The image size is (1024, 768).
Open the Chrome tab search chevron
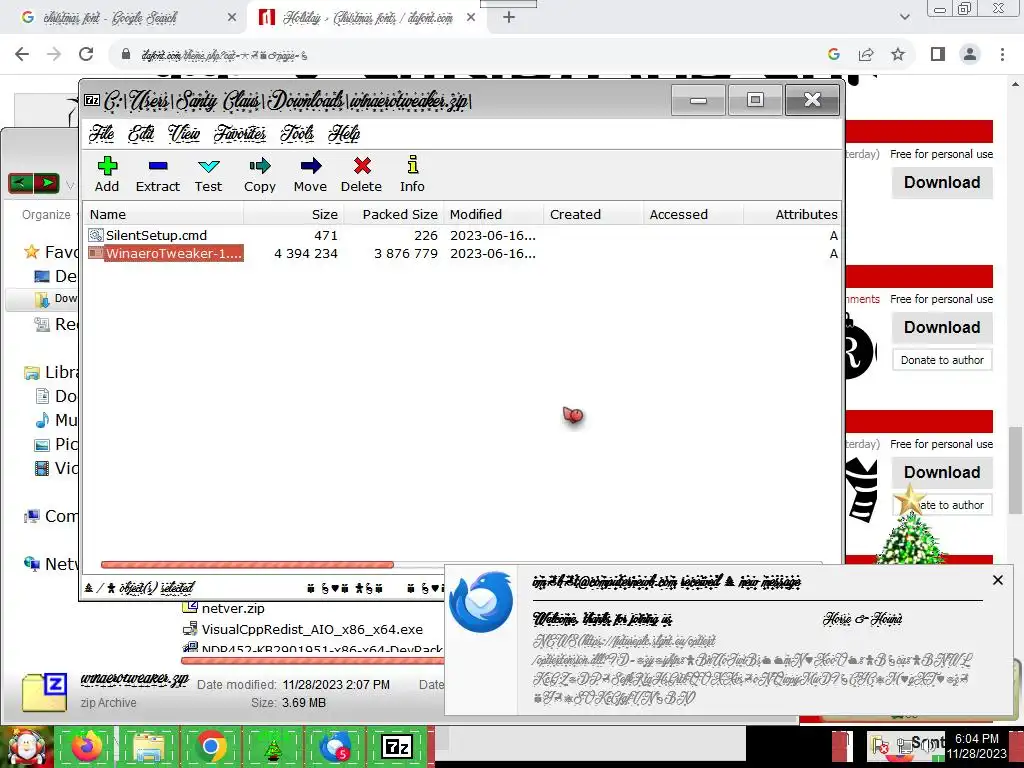(x=904, y=18)
